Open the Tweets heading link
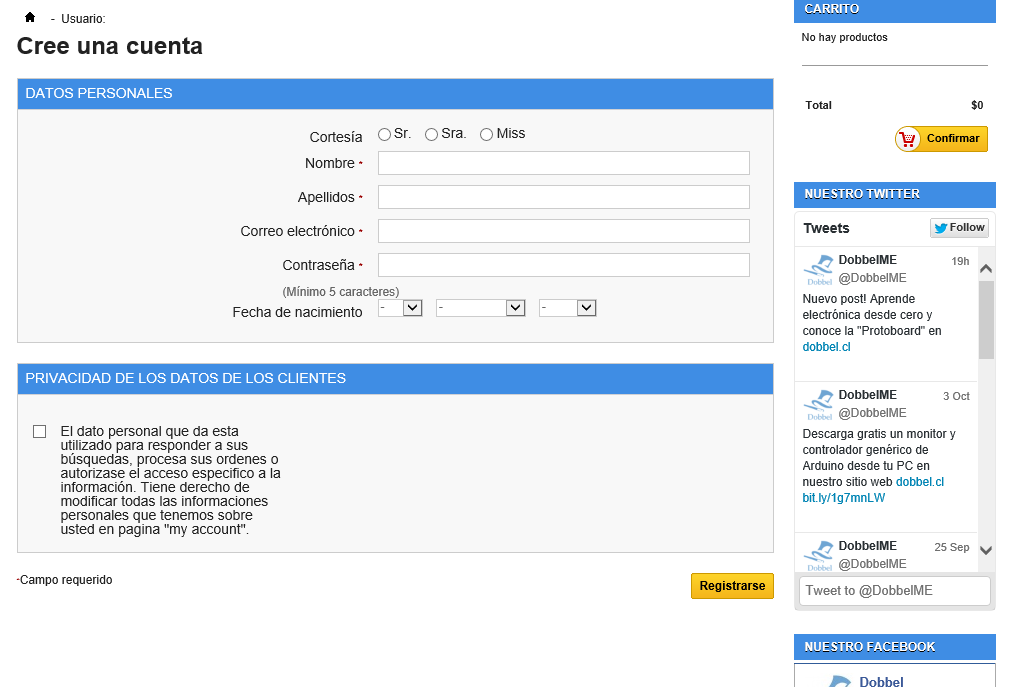This screenshot has height=687, width=1009. tap(826, 228)
